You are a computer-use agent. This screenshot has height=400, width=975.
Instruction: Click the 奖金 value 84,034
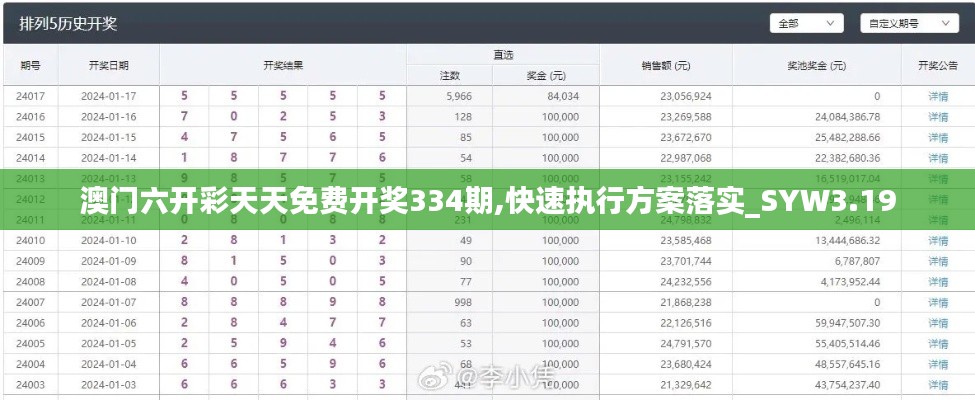pyautogui.click(x=563, y=96)
